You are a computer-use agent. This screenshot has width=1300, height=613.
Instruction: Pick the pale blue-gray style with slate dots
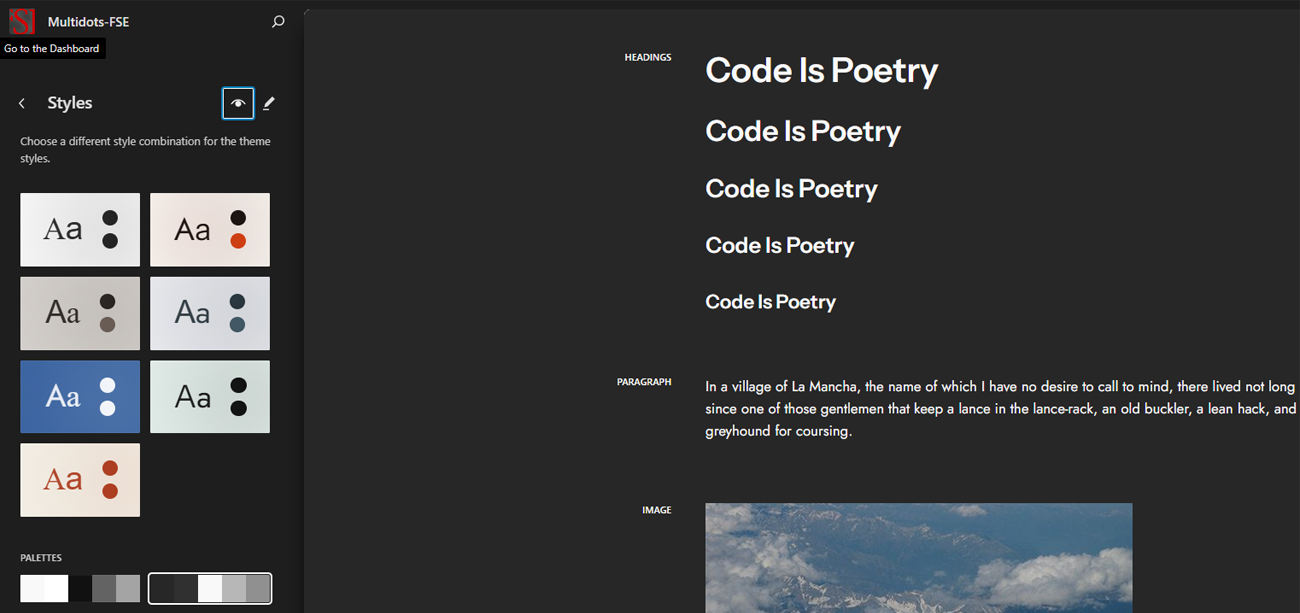pos(210,313)
